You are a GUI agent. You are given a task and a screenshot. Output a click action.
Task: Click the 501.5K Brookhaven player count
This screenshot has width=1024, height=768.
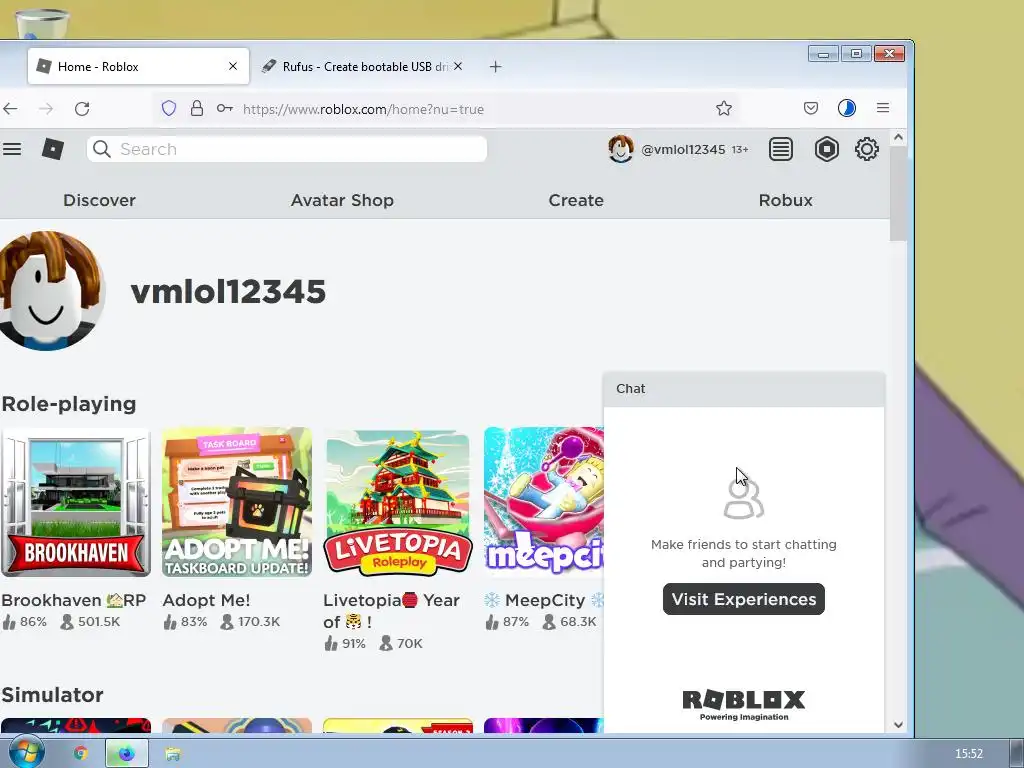(99, 622)
